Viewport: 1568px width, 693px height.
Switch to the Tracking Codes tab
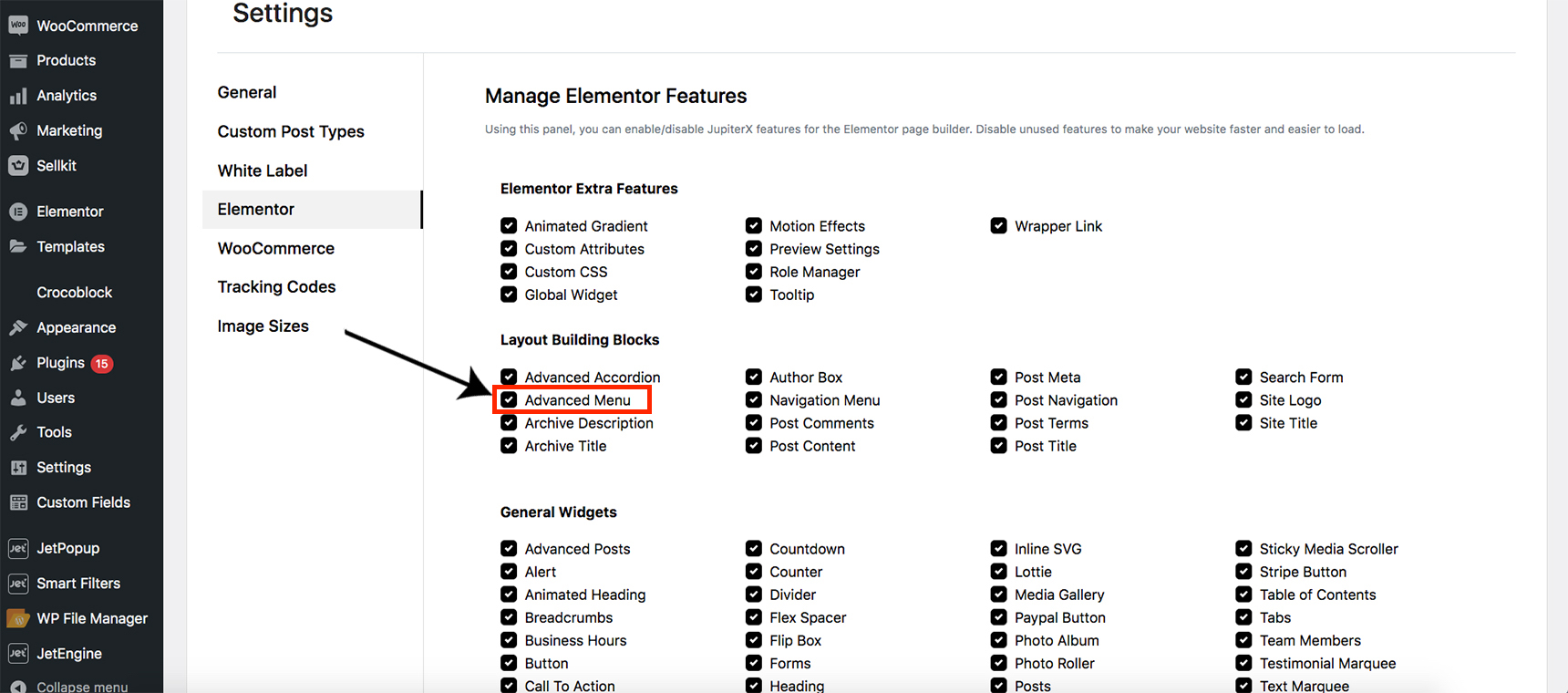click(277, 287)
